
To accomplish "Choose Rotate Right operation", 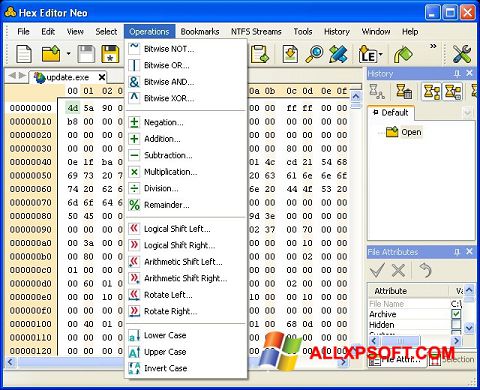I will 186,311.
